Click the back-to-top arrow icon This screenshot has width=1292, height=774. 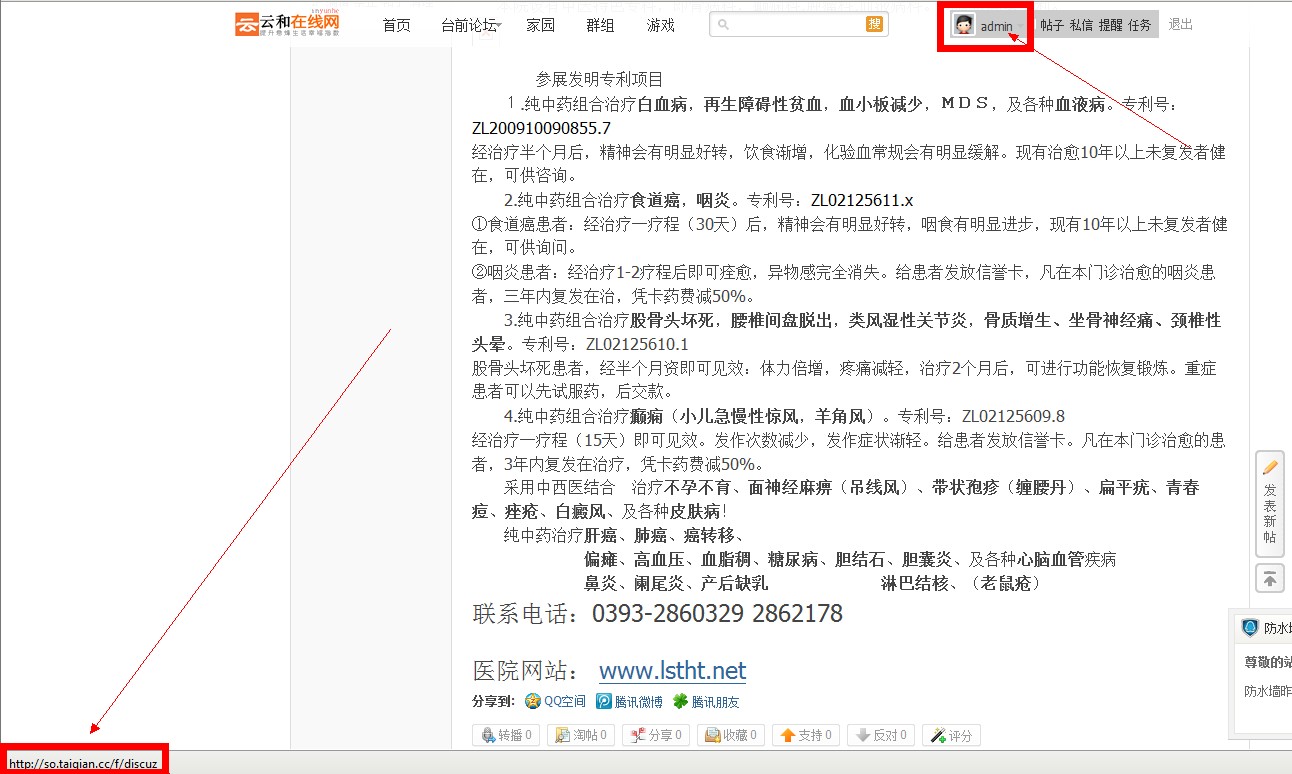[x=1270, y=578]
